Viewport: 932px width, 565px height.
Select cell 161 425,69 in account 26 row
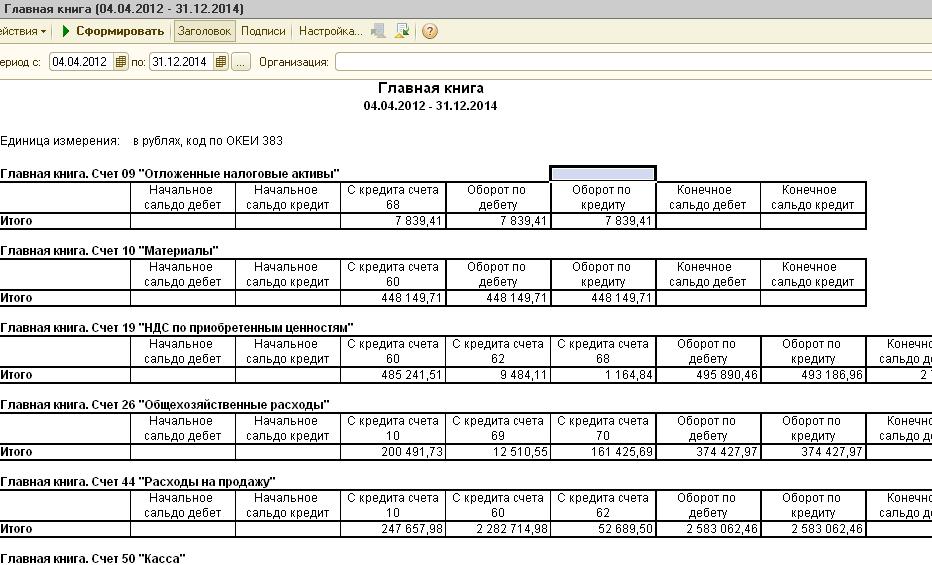pyautogui.click(x=603, y=452)
